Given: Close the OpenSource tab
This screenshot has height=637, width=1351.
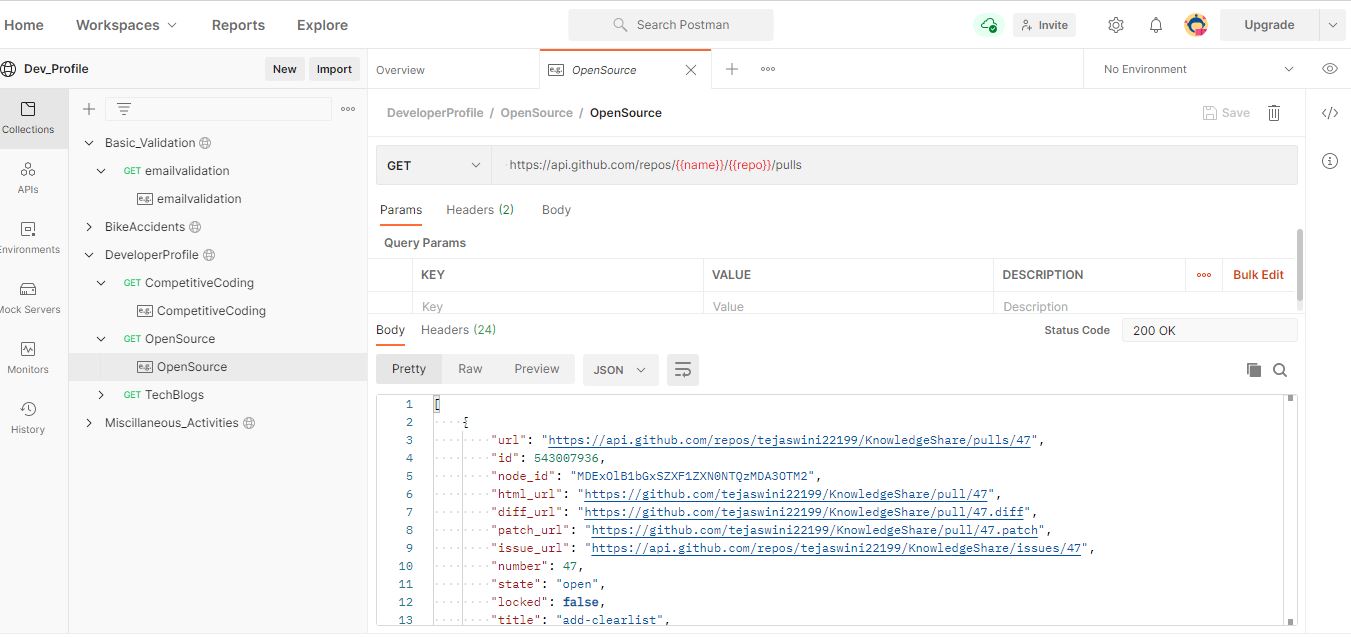Looking at the screenshot, I should point(691,70).
